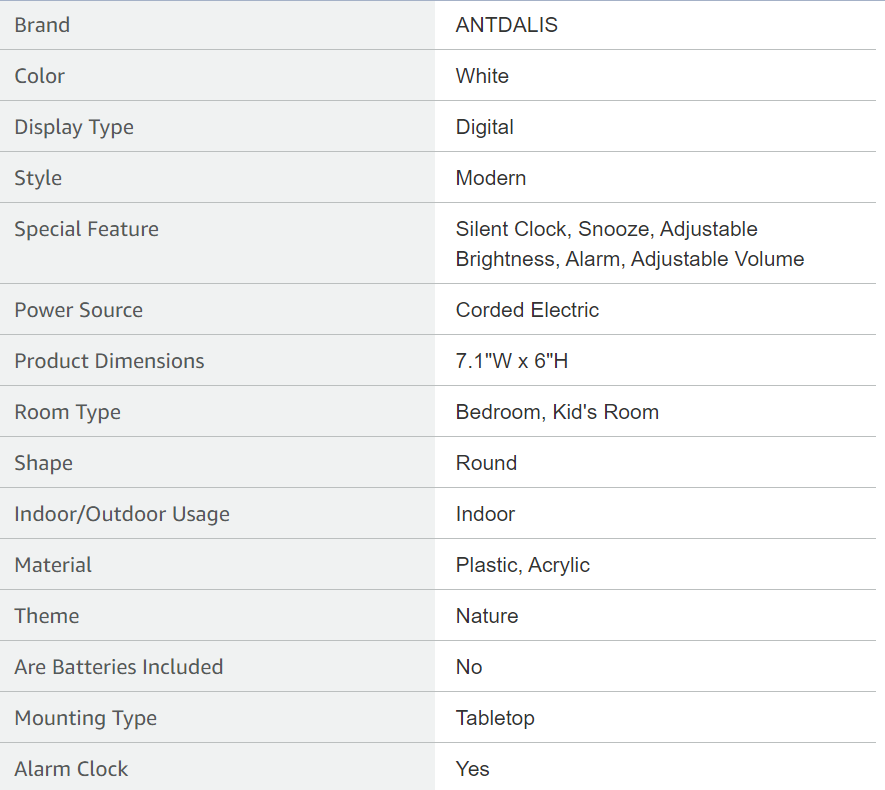Click the 7.1"W x 6"H dimensions value

pos(511,361)
